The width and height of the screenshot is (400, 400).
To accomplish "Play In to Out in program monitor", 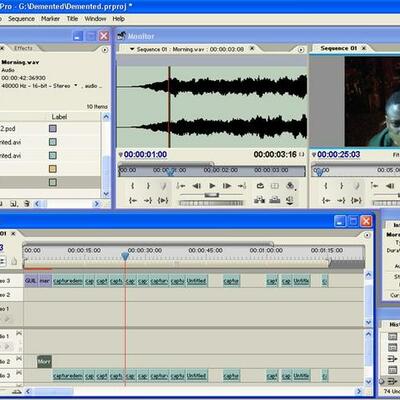I will (x=356, y=200).
